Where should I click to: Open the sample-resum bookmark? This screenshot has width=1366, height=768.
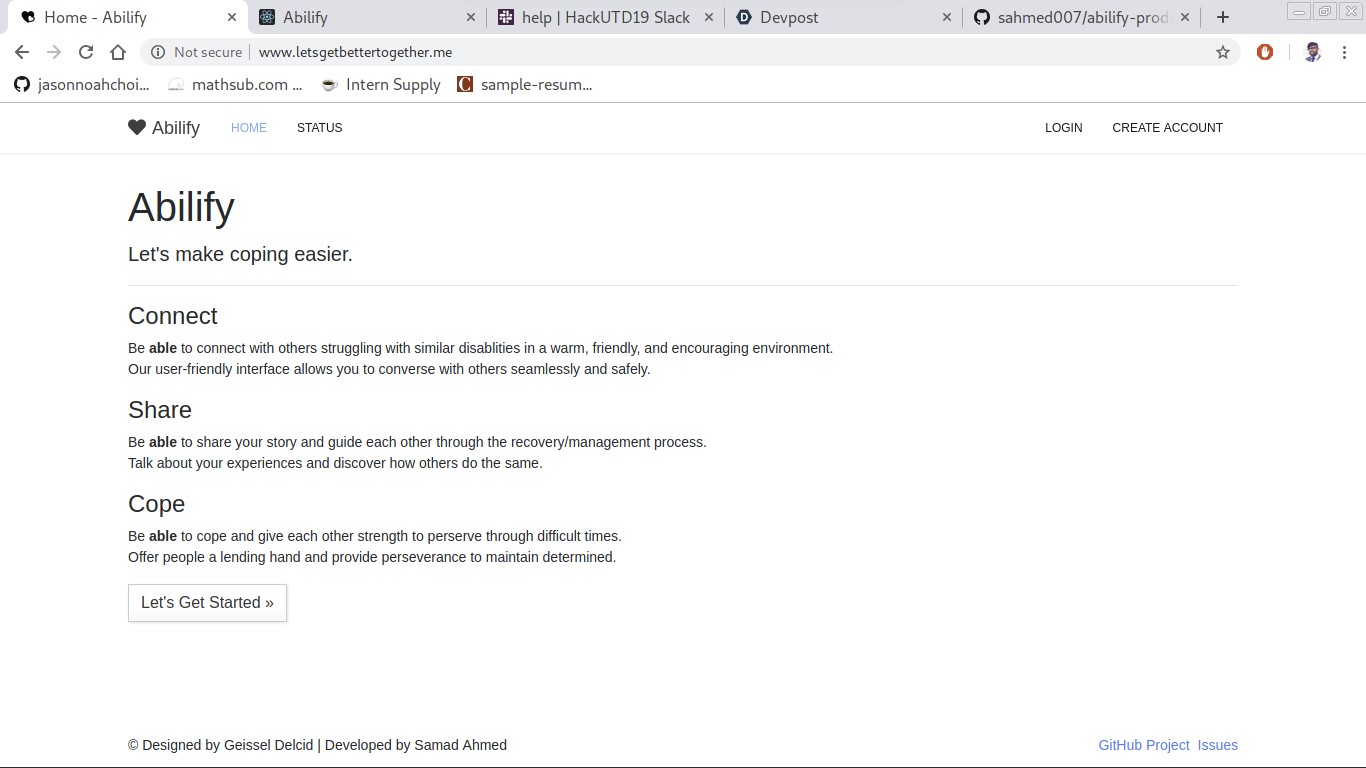[x=525, y=85]
